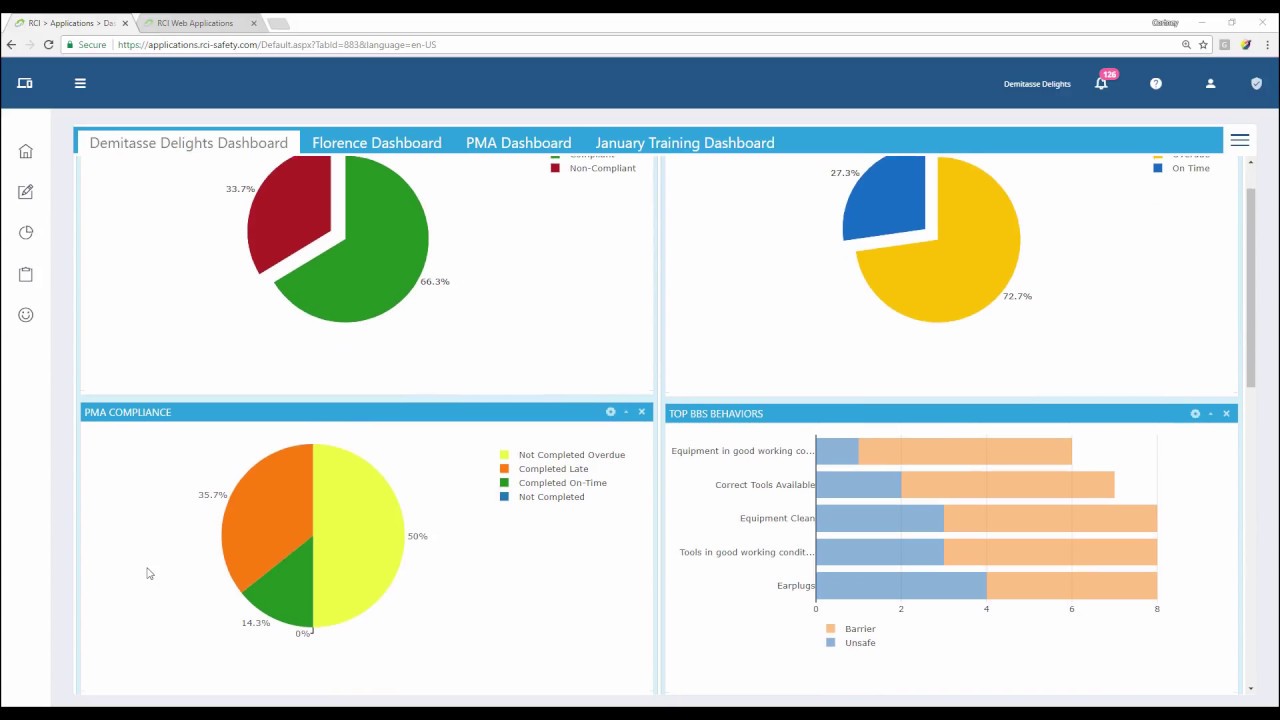Switch to PMA Dashboard tab

(518, 143)
